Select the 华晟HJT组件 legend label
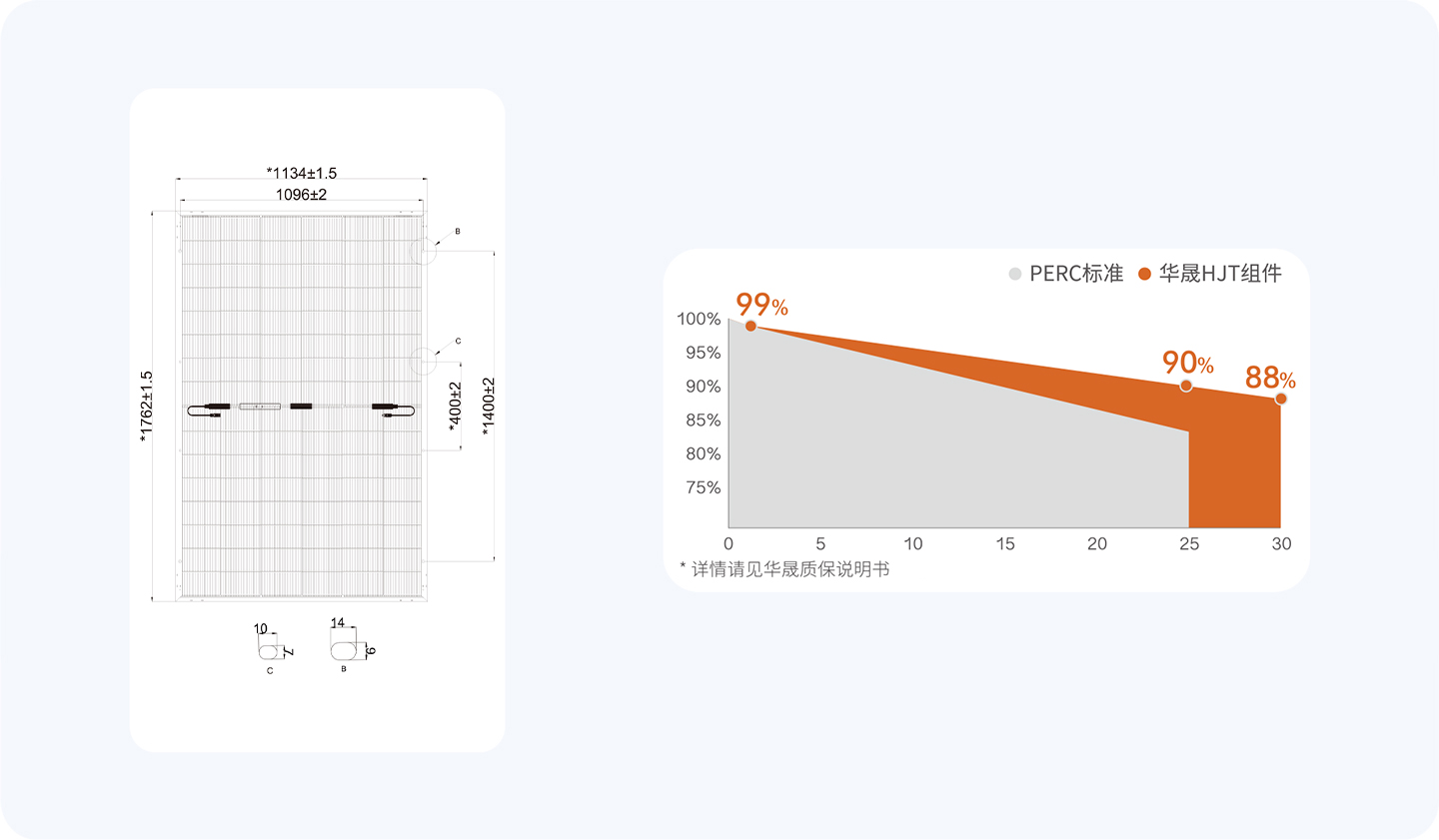Viewport: 1439px width, 840px height. click(1220, 274)
